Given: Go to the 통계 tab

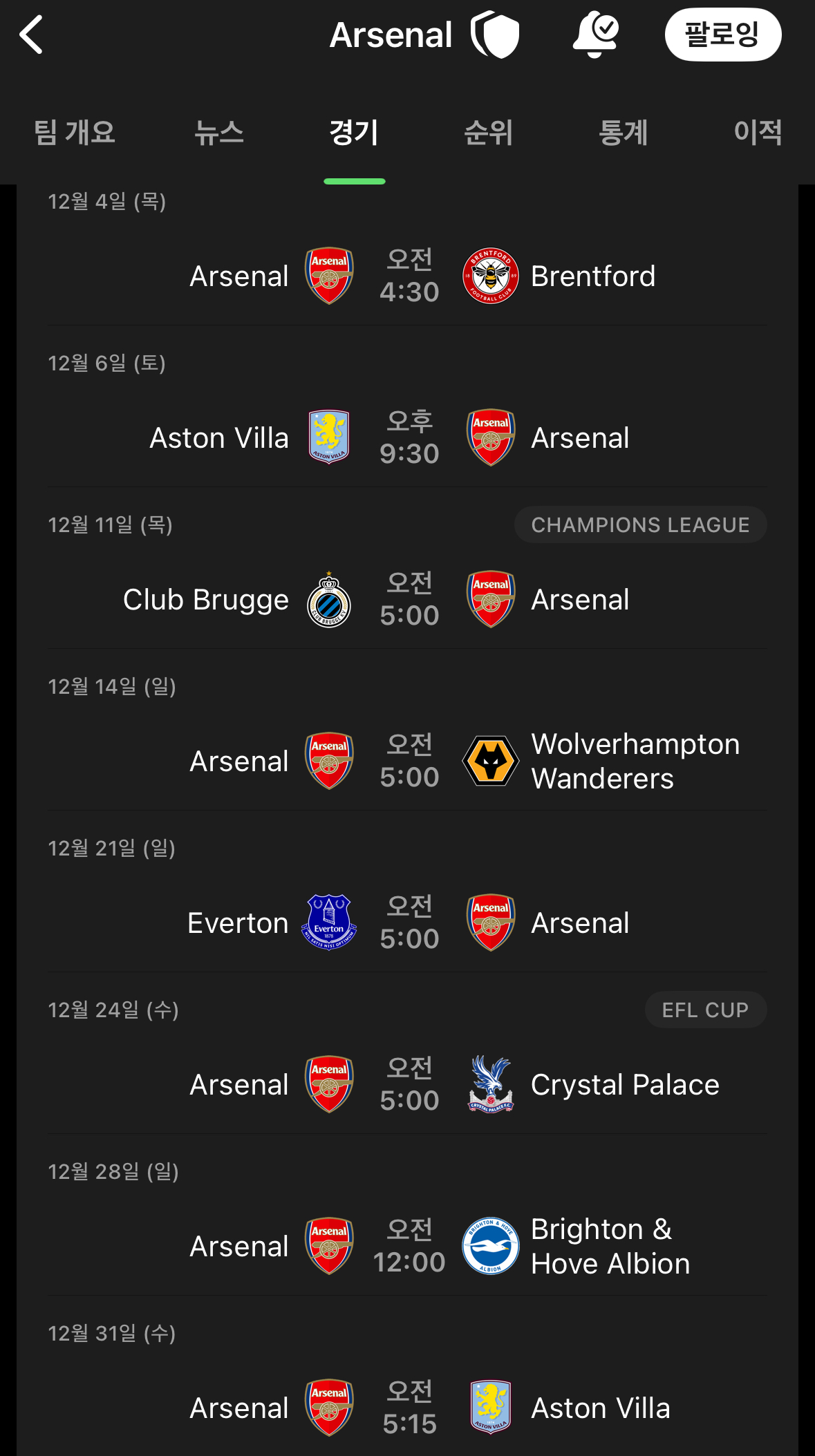Looking at the screenshot, I should [624, 132].
